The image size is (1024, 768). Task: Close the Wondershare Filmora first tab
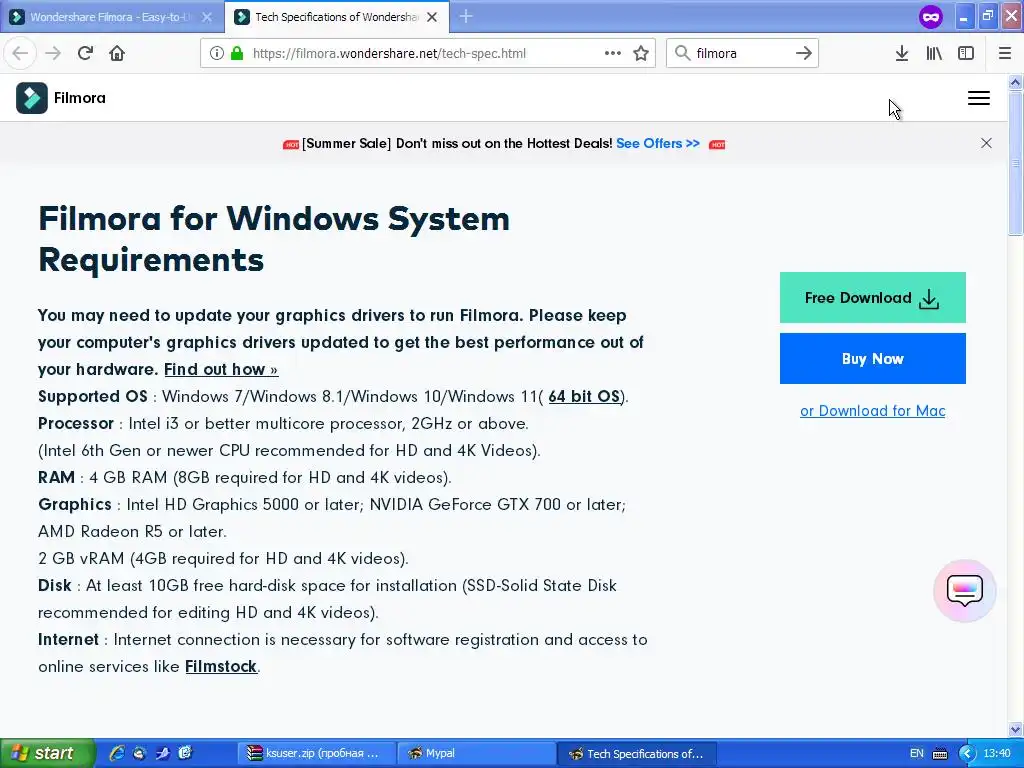tap(207, 17)
